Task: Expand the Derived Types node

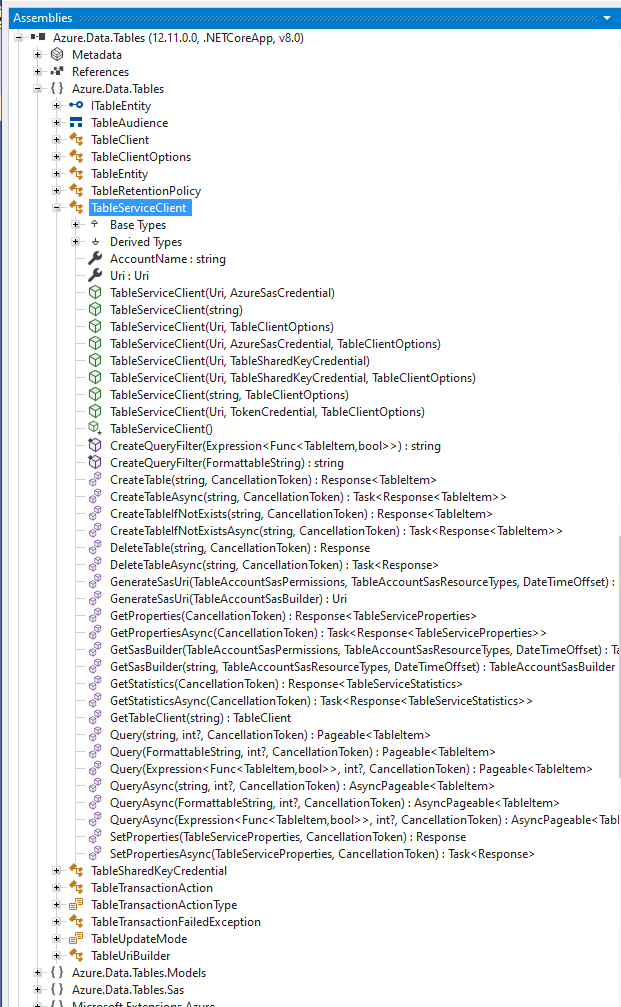Action: (76, 242)
